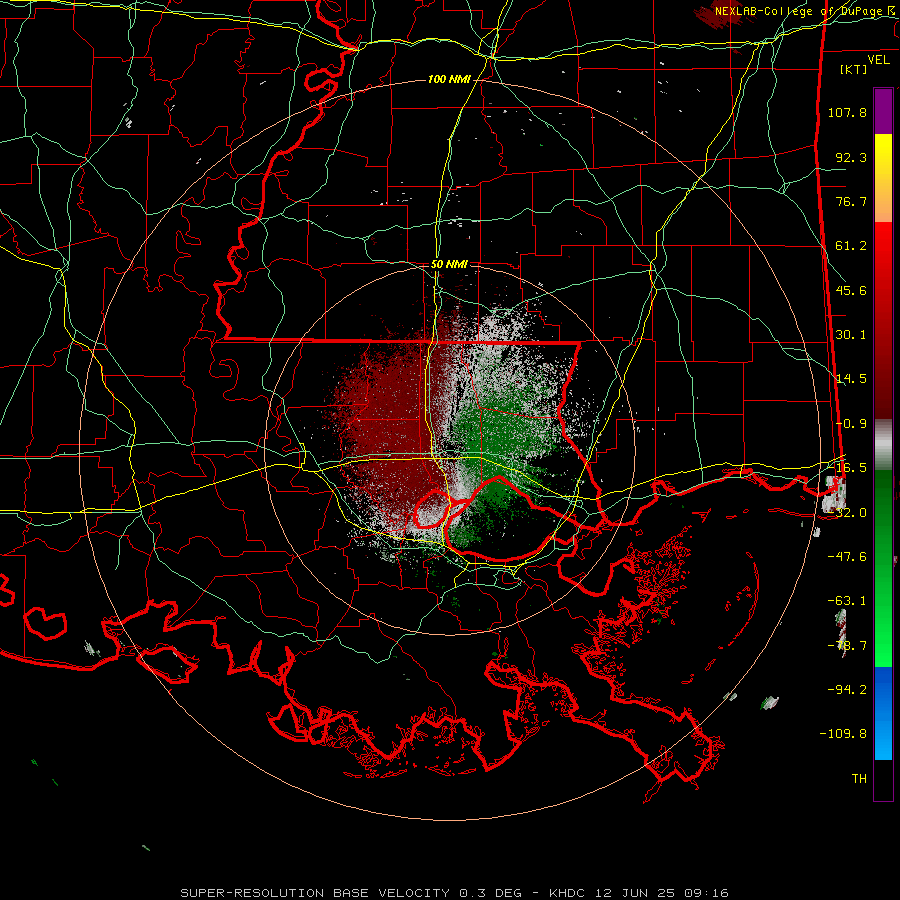Select the 107.8 velocity scale value
The height and width of the screenshot is (900, 900).
(847, 112)
